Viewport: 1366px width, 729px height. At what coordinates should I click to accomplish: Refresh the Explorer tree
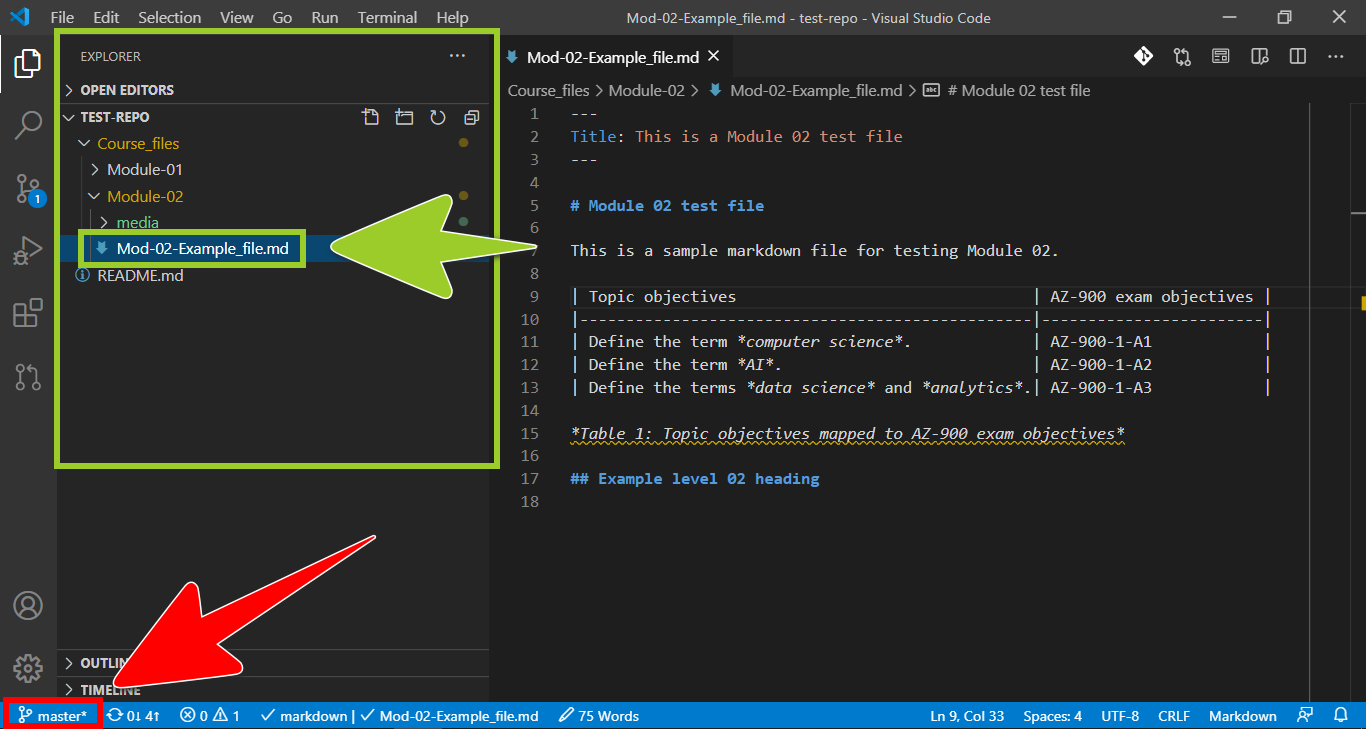point(438,117)
